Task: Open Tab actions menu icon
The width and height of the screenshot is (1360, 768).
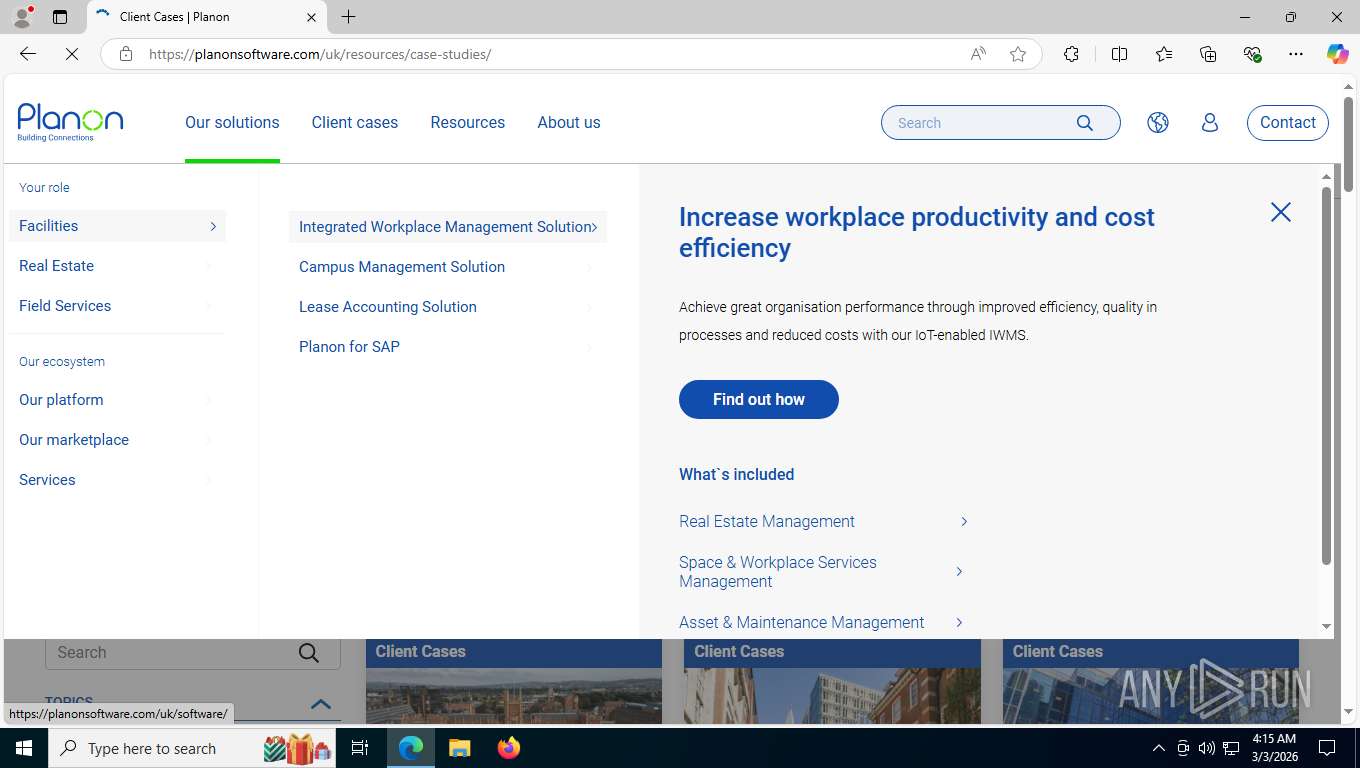Action: [60, 17]
